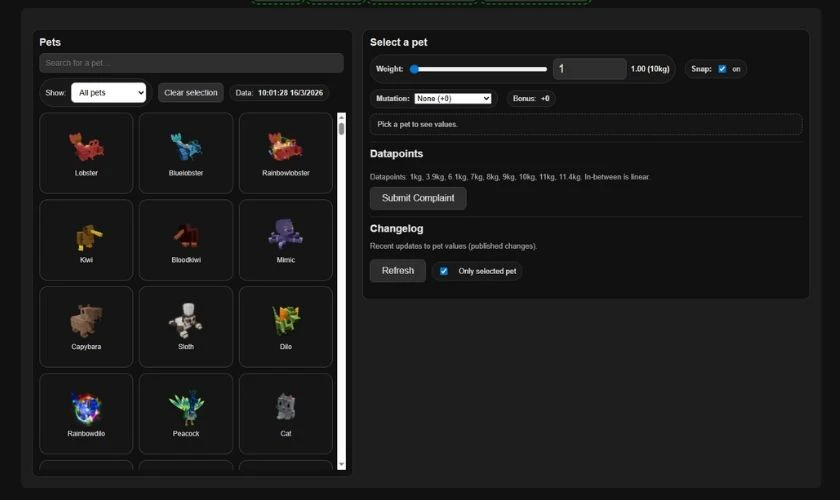Click the Weight slider track

pos(480,69)
